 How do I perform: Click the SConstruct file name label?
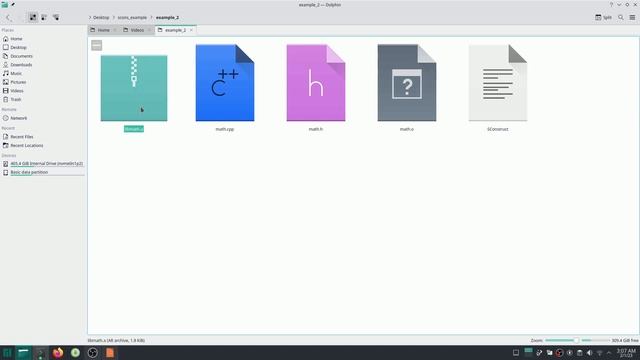tap(498, 129)
